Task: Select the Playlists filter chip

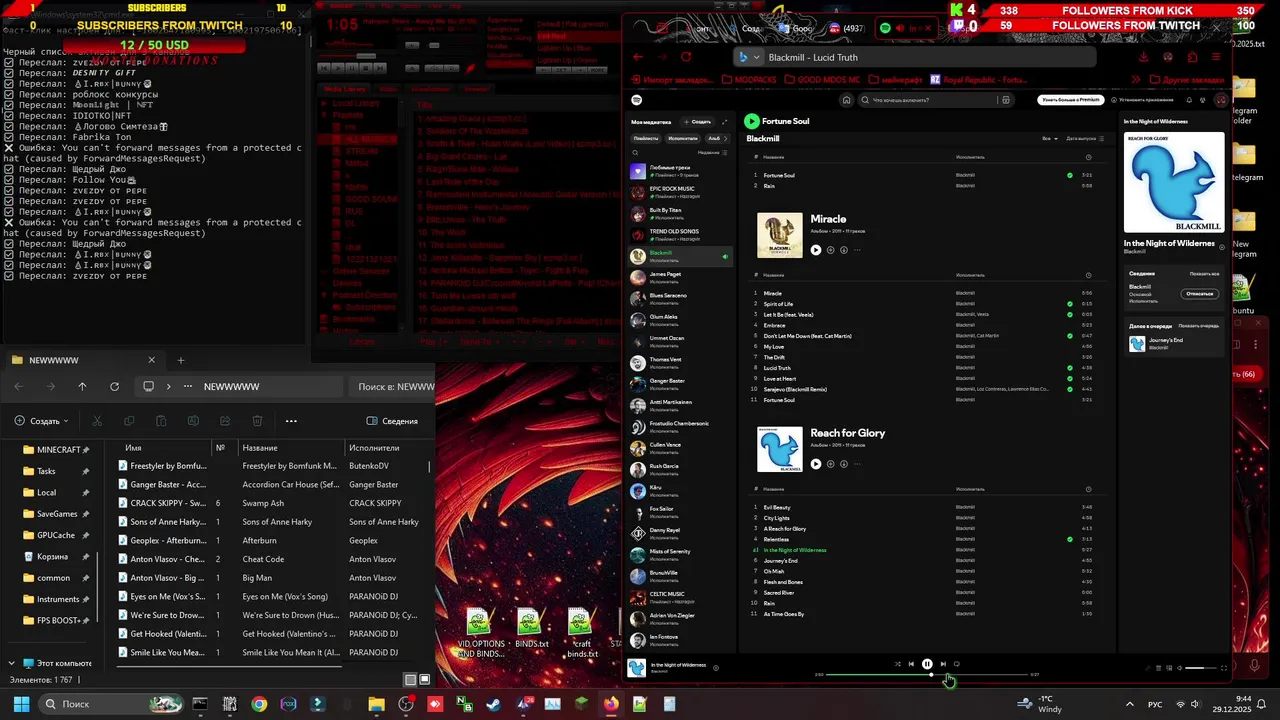Action: tap(646, 138)
